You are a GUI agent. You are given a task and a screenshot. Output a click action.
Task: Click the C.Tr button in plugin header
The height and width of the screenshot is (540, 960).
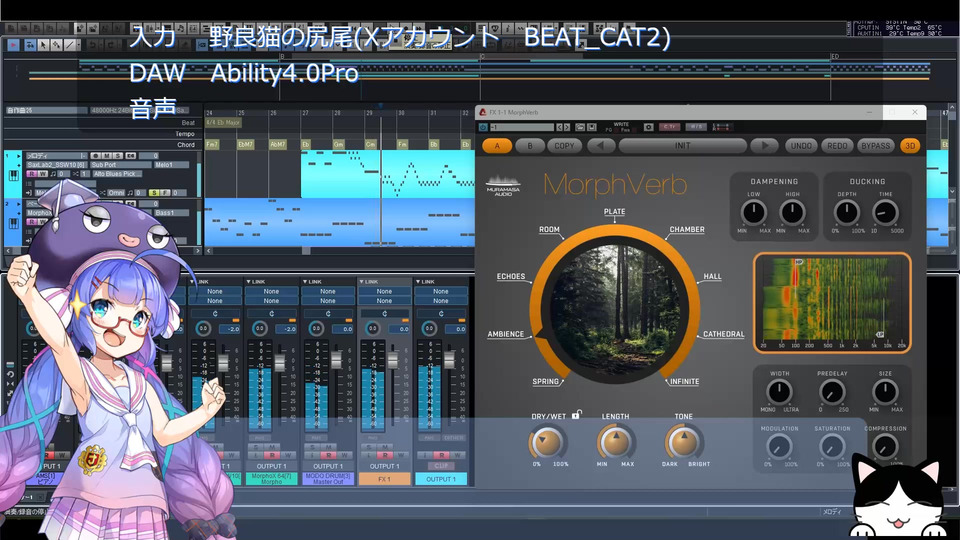670,127
